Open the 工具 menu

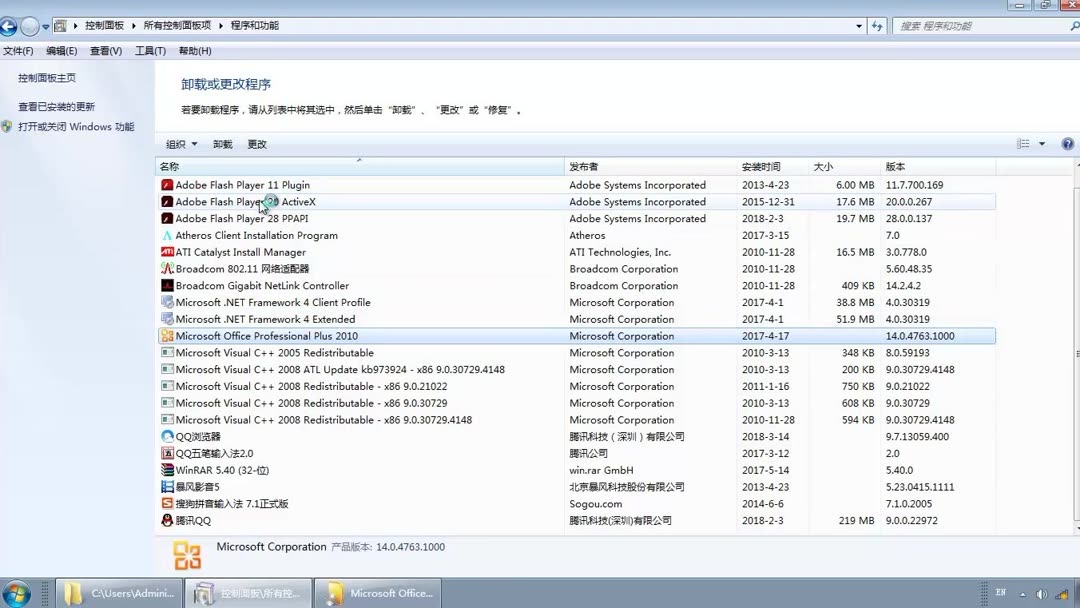coord(149,50)
